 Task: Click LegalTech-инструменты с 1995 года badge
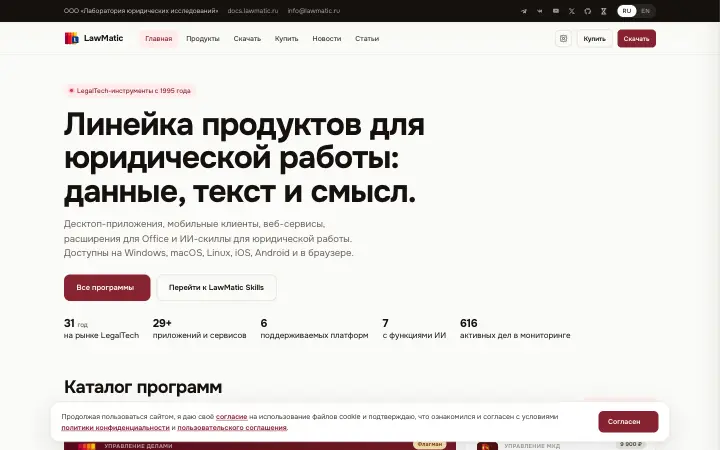(x=130, y=90)
